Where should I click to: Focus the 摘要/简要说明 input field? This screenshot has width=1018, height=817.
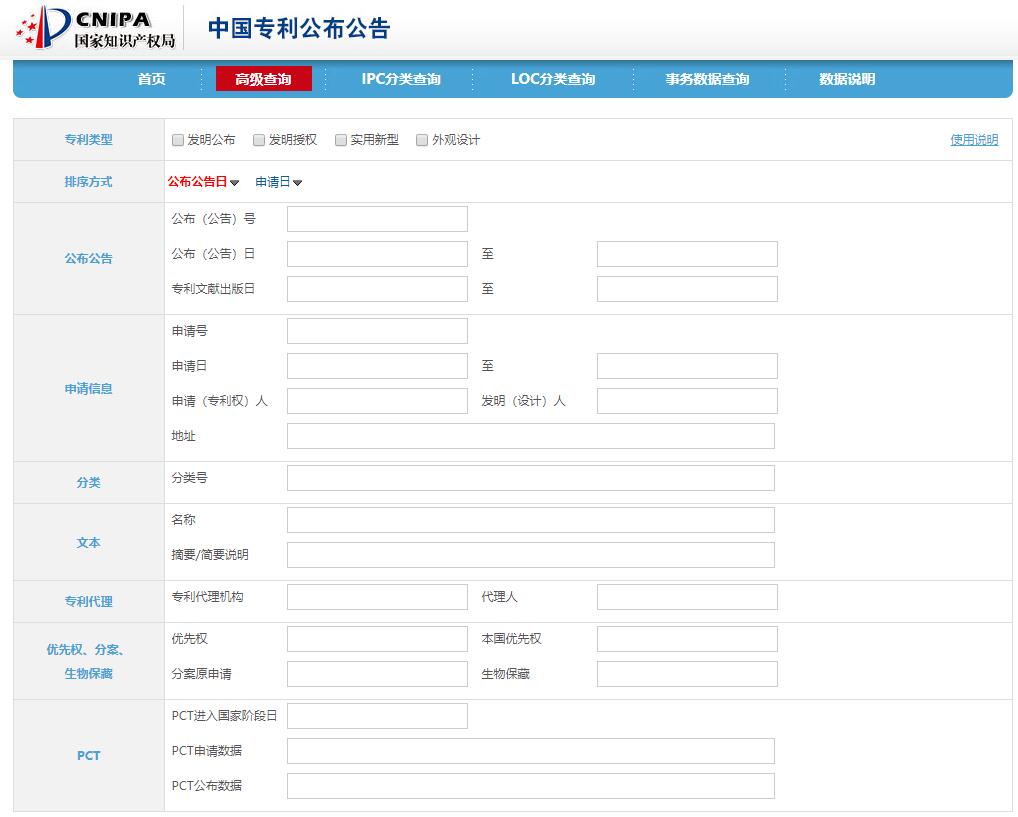pos(531,555)
